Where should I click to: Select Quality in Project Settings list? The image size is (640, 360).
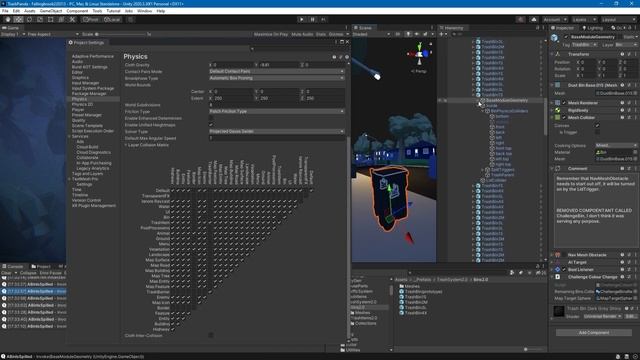[x=78, y=120]
